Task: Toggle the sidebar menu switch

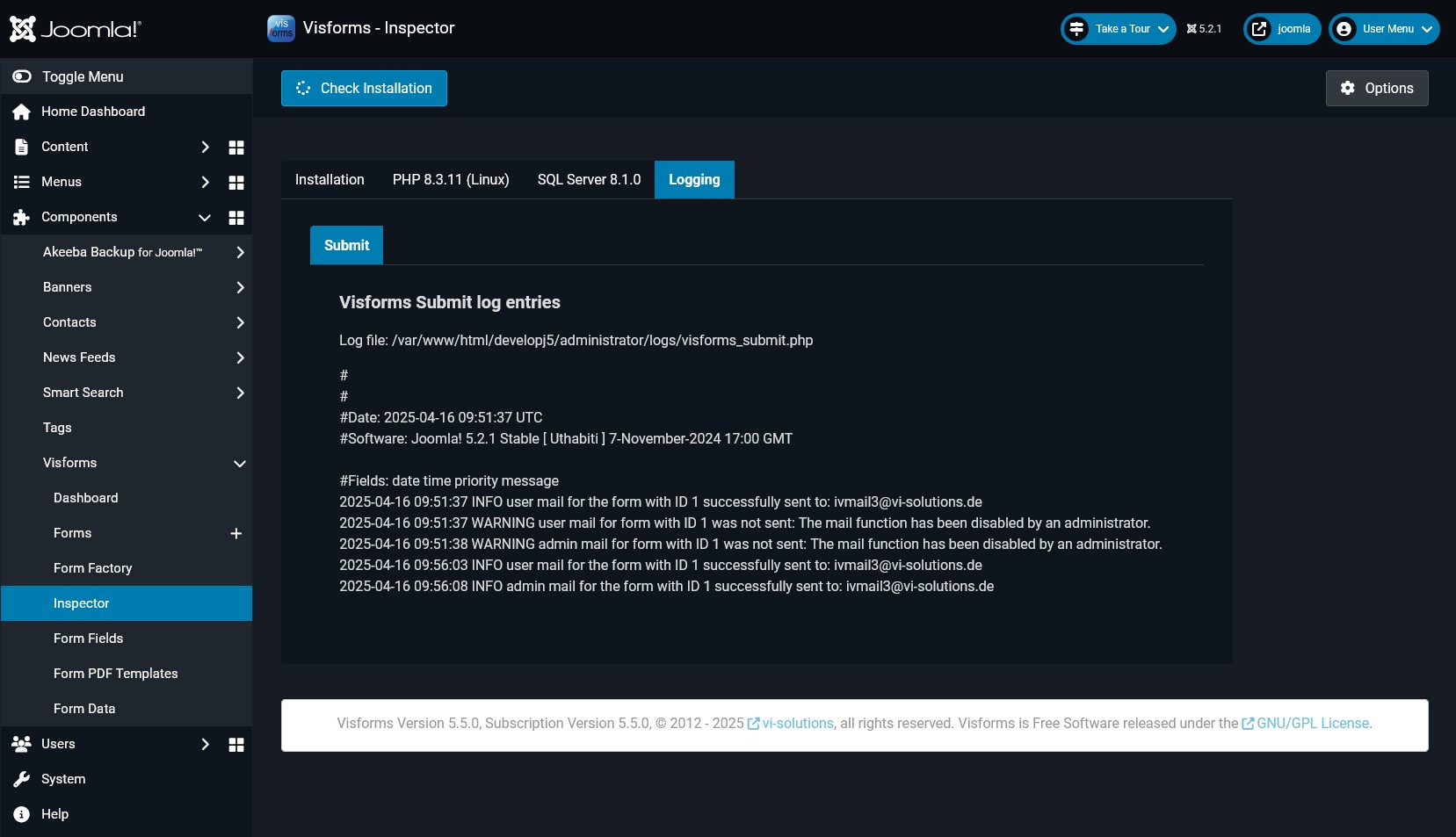Action: tap(22, 76)
